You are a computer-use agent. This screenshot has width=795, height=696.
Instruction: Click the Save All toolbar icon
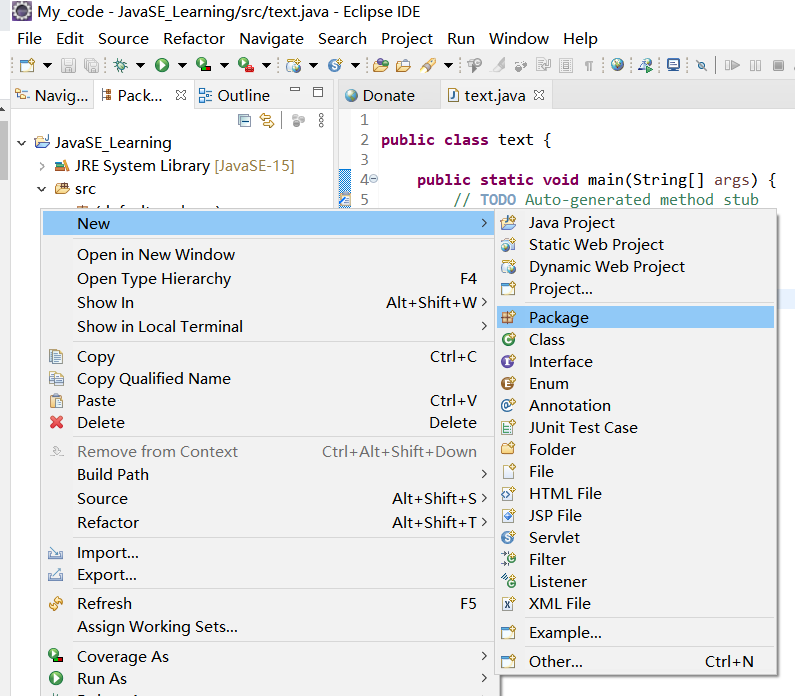91,65
